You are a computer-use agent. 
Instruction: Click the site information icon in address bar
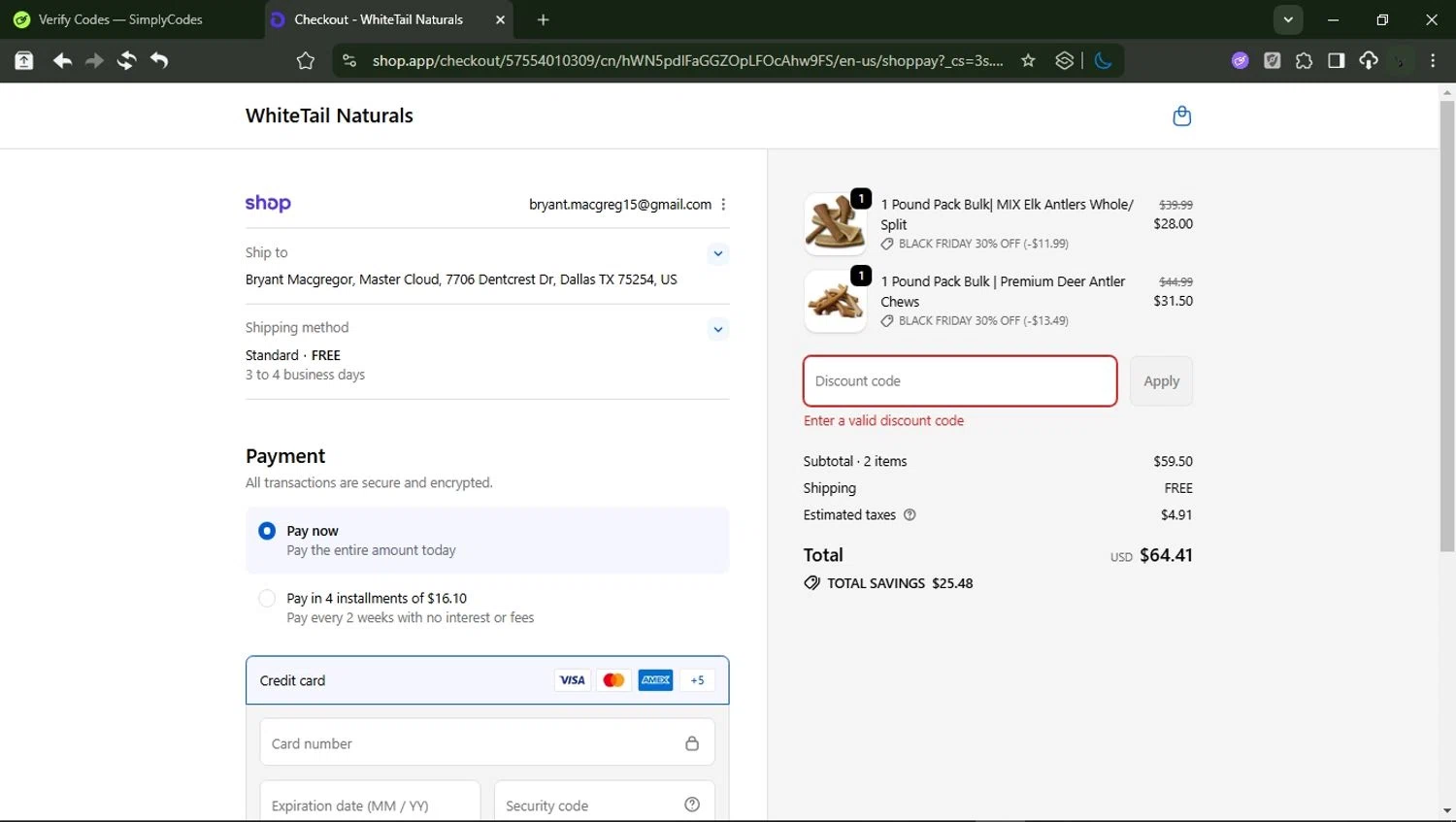point(348,60)
